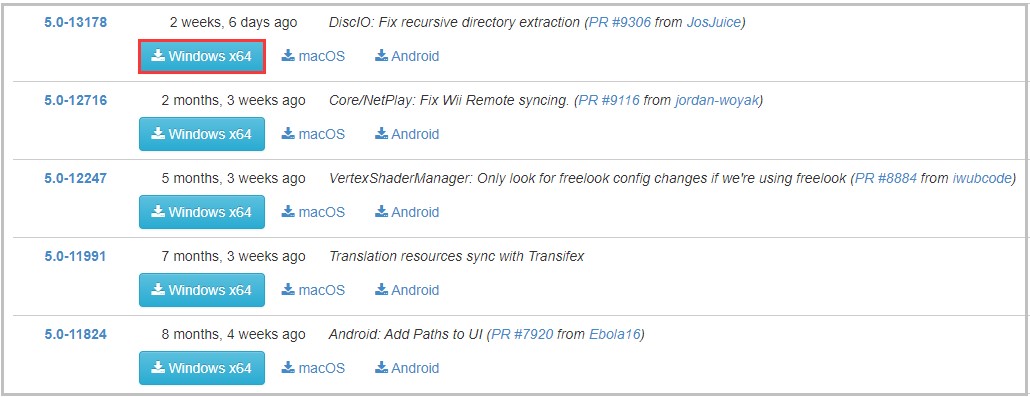Visit JosJuice's profile link
The width and height of the screenshot is (1030, 397).
(713, 23)
